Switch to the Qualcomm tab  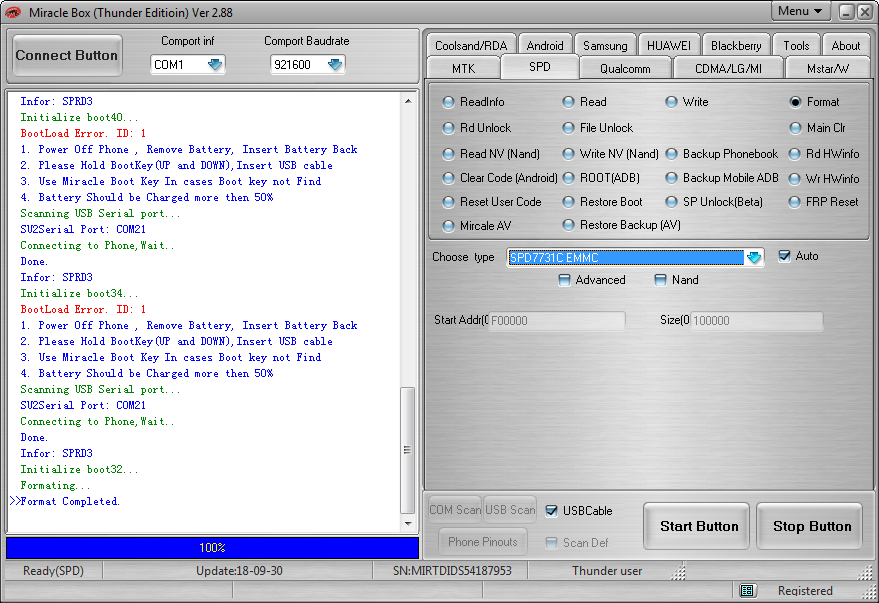(x=625, y=68)
